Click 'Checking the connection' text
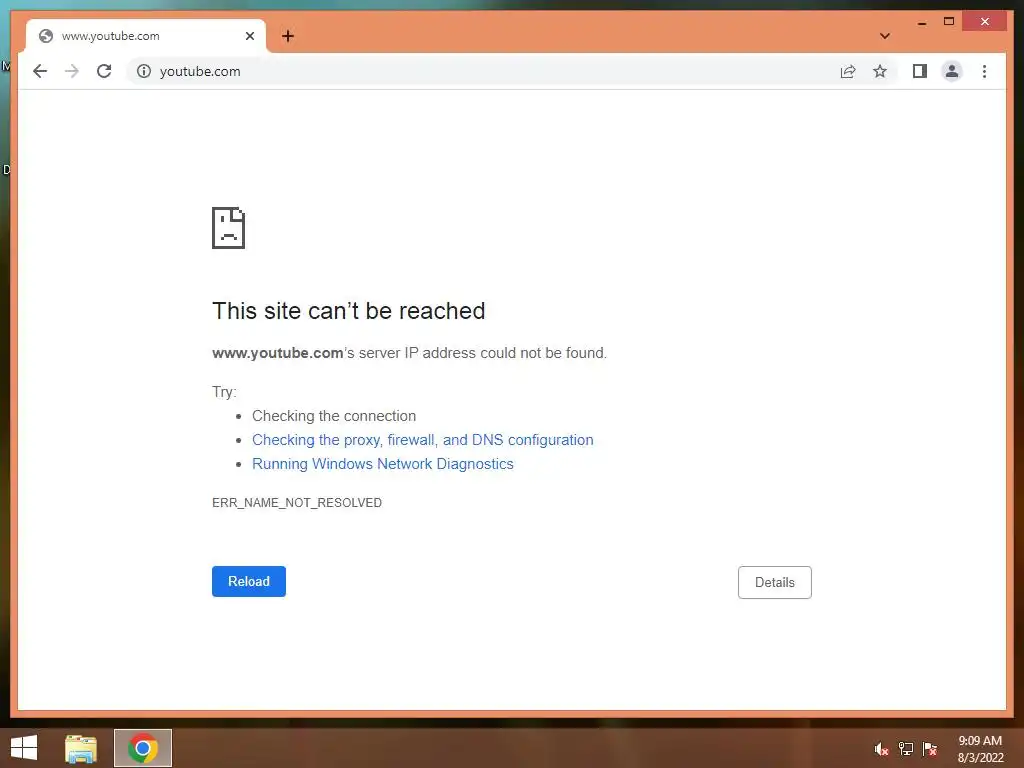This screenshot has width=1024, height=768. (334, 416)
